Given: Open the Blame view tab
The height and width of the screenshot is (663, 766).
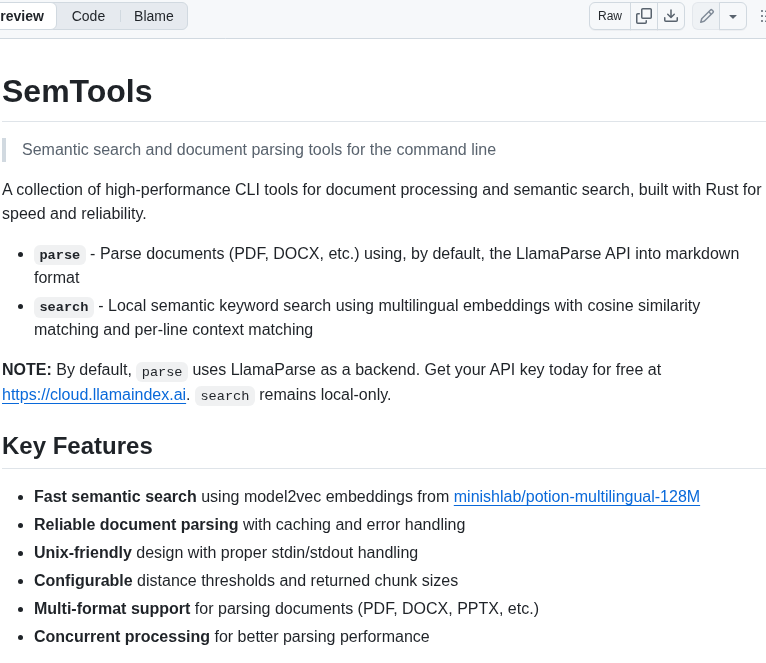Looking at the screenshot, I should 153,16.
